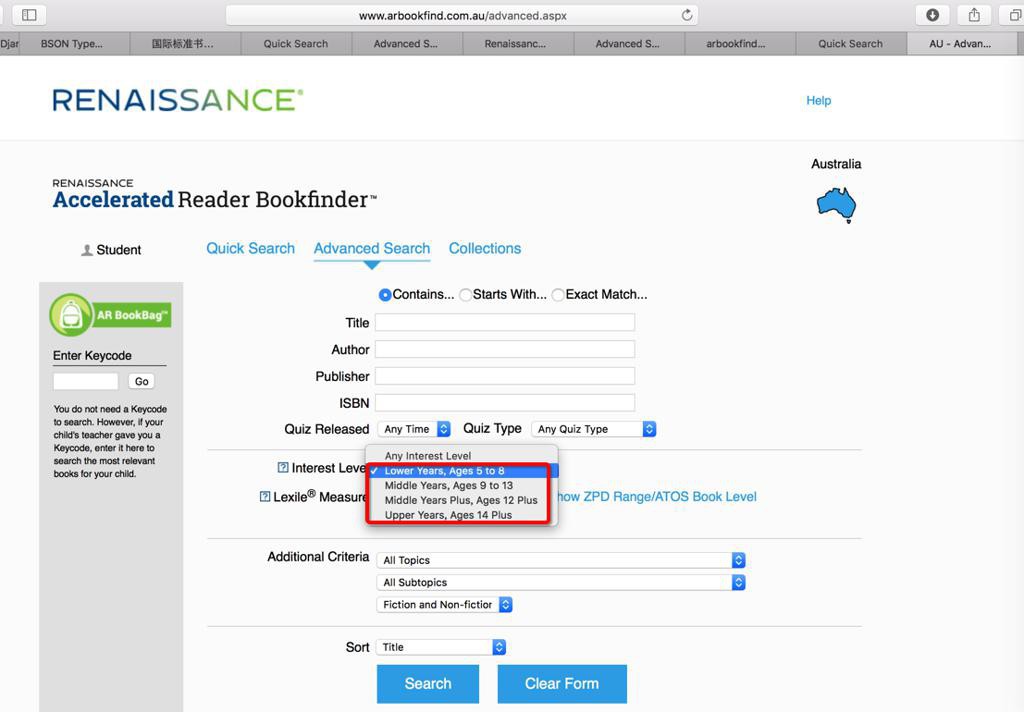The height and width of the screenshot is (712, 1024).
Task: Open the Collections tab
Action: tap(485, 248)
